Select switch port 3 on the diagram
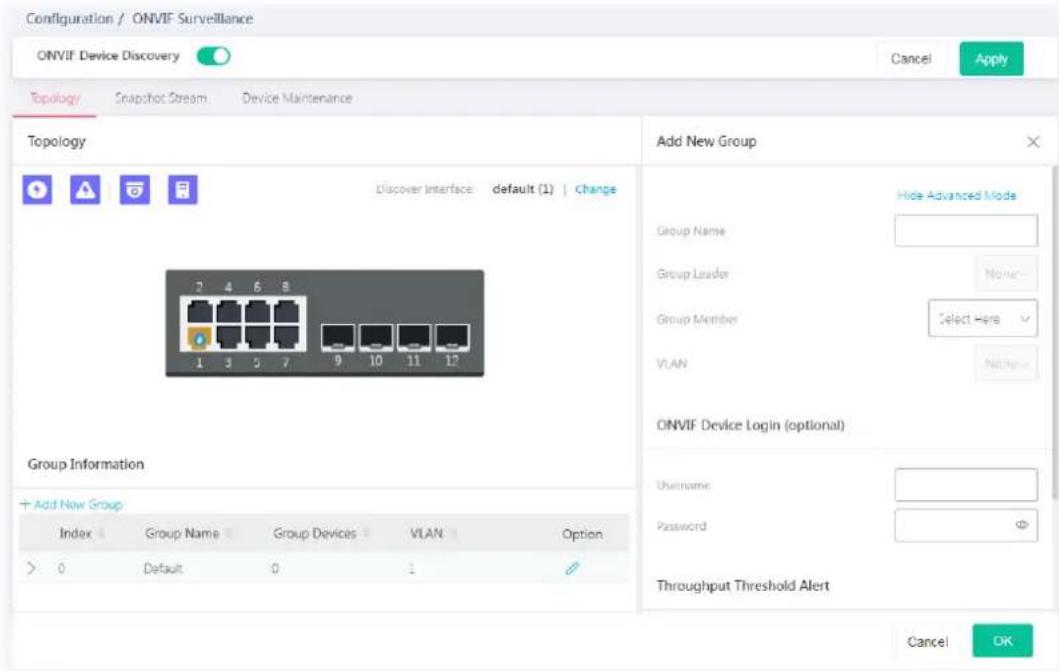 (x=228, y=338)
